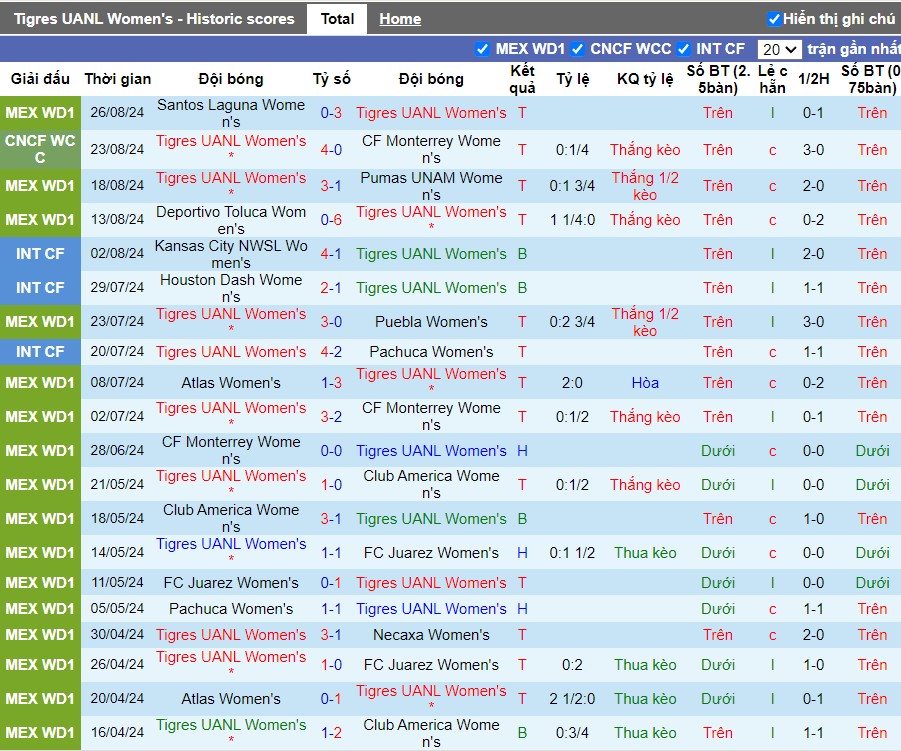901x751 pixels.
Task: Click the Tỷ số column header
Action: 332,79
